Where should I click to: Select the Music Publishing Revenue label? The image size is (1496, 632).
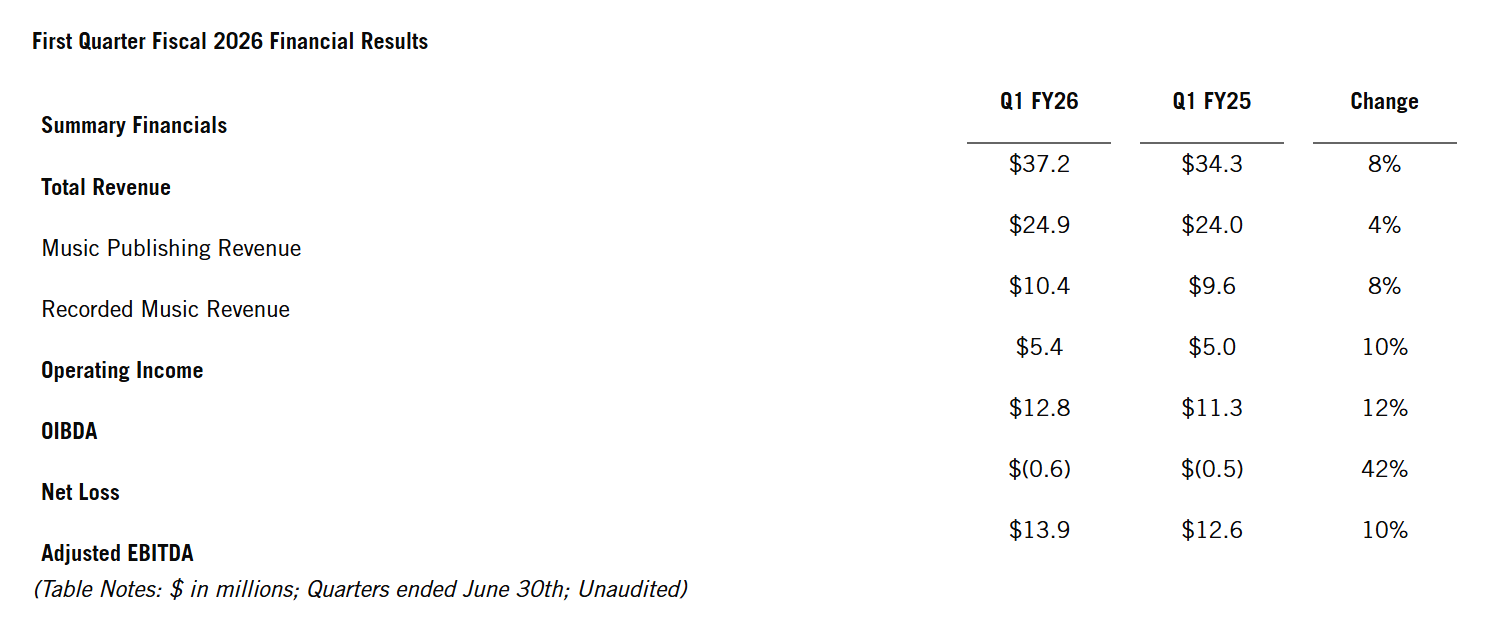coord(171,248)
